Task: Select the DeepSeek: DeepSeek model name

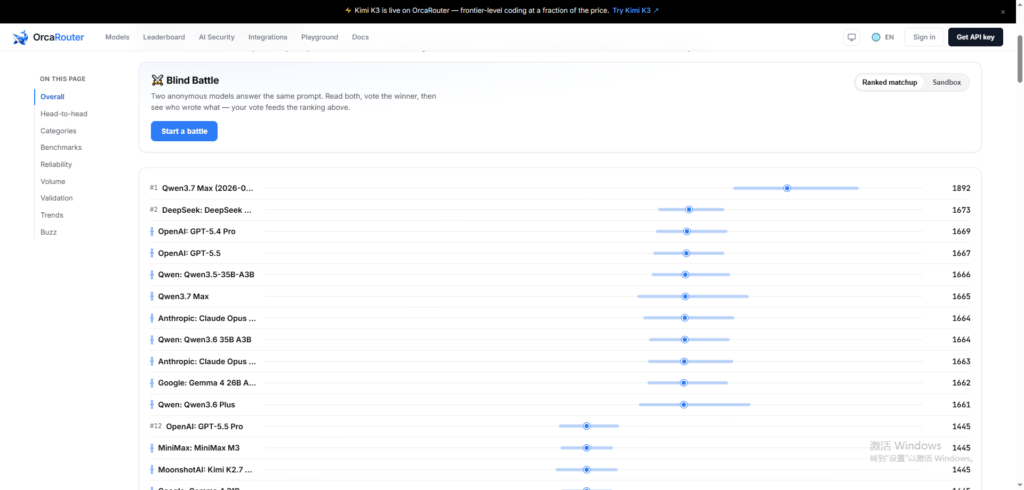Action: [x=207, y=210]
